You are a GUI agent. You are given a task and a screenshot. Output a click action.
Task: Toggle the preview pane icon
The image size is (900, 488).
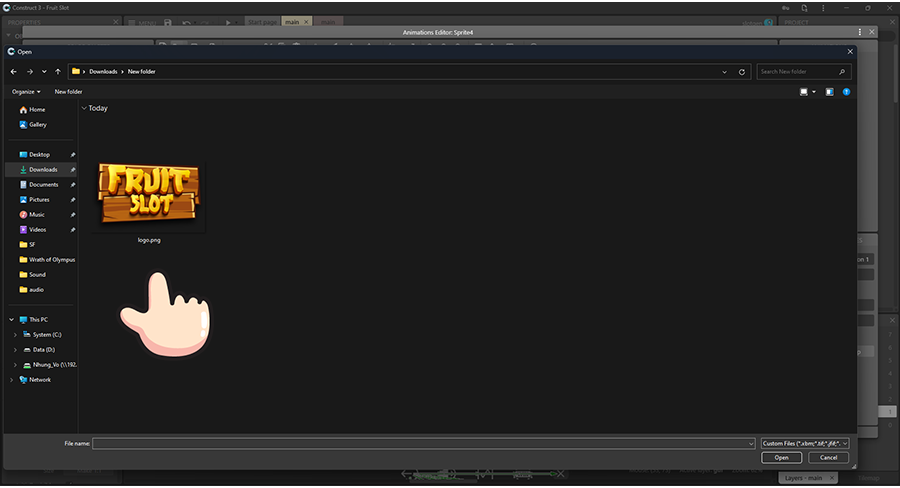point(829,91)
